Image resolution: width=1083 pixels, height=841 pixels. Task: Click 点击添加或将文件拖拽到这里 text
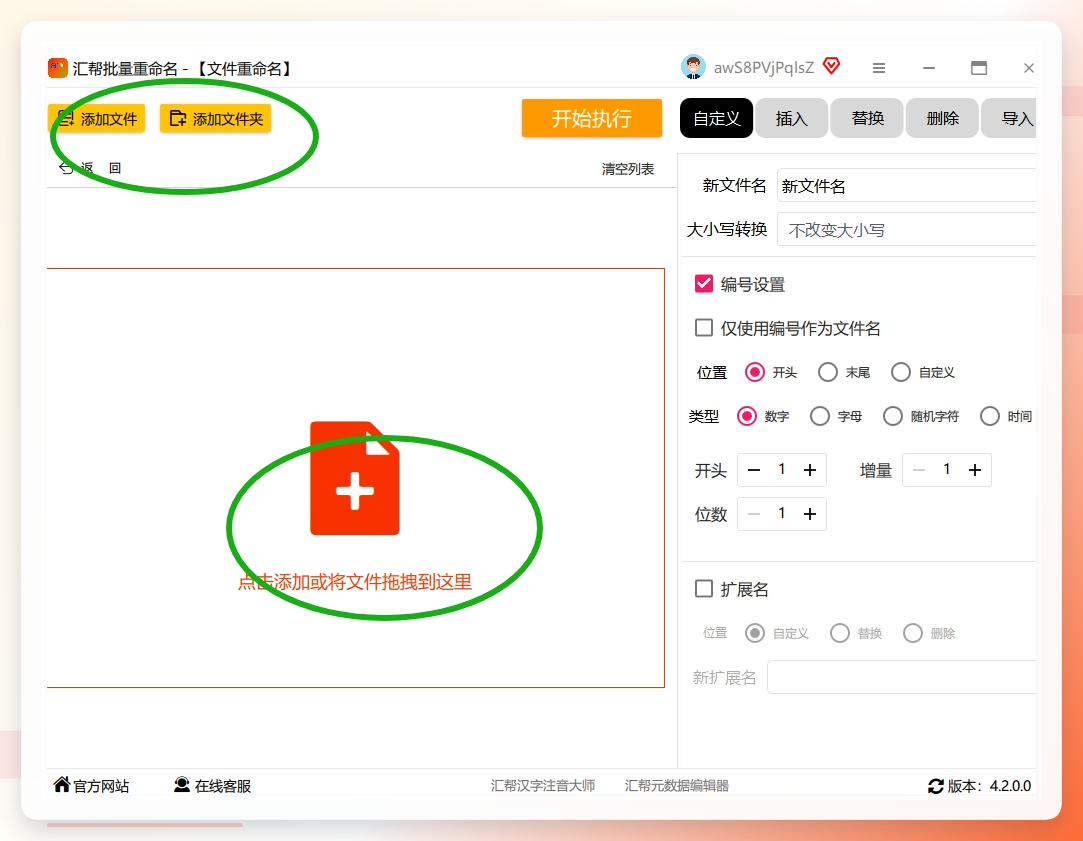[x=355, y=582]
